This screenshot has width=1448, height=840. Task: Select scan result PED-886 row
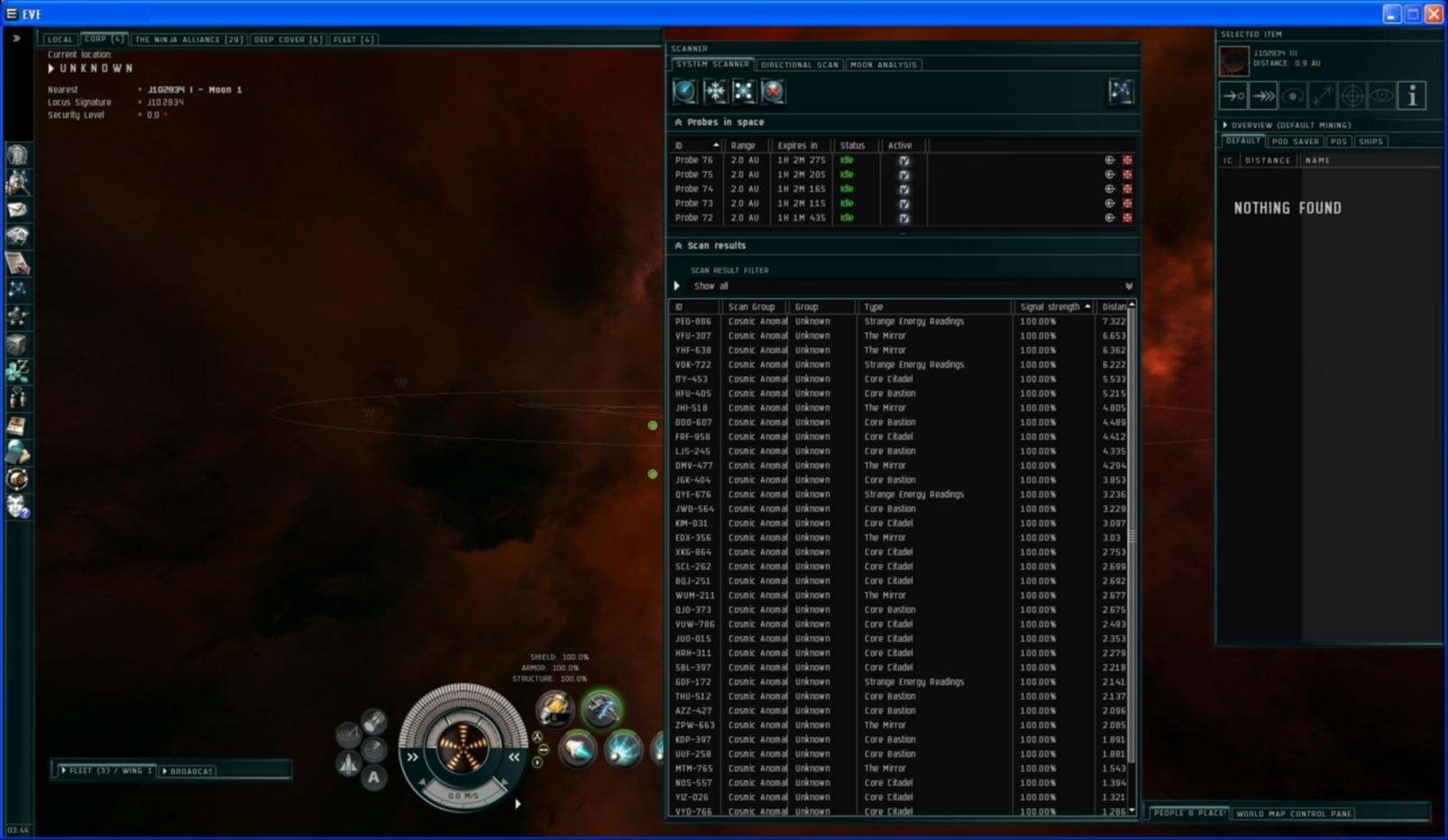click(x=900, y=322)
